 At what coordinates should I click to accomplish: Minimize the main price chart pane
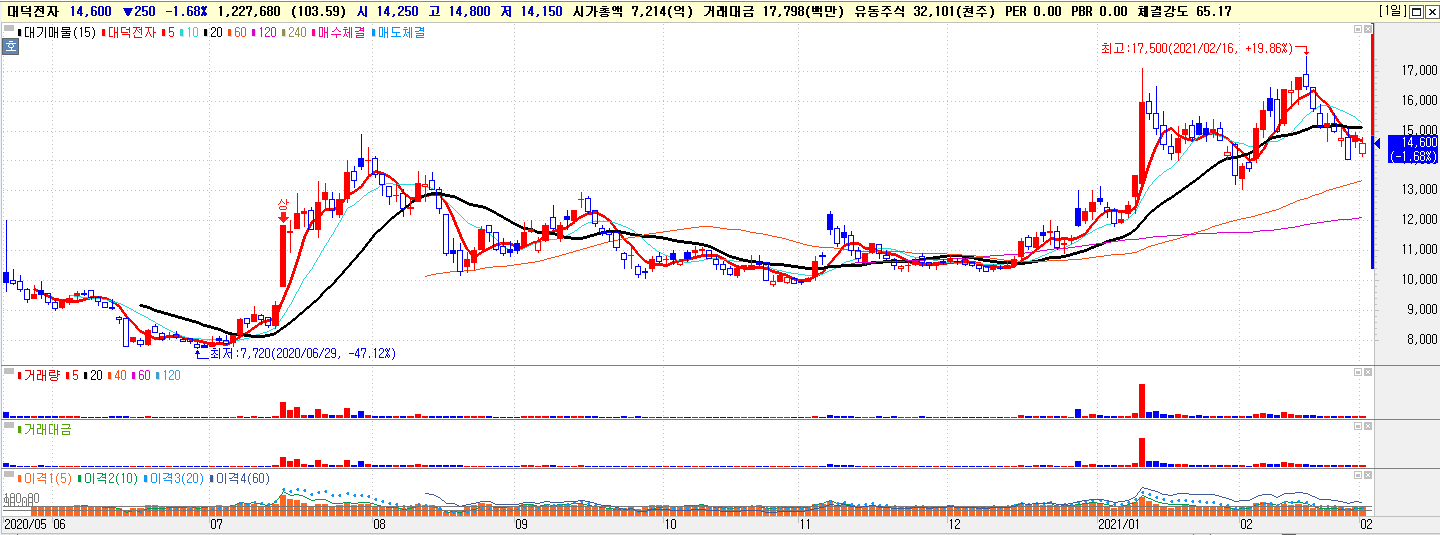pyautogui.click(x=1357, y=30)
